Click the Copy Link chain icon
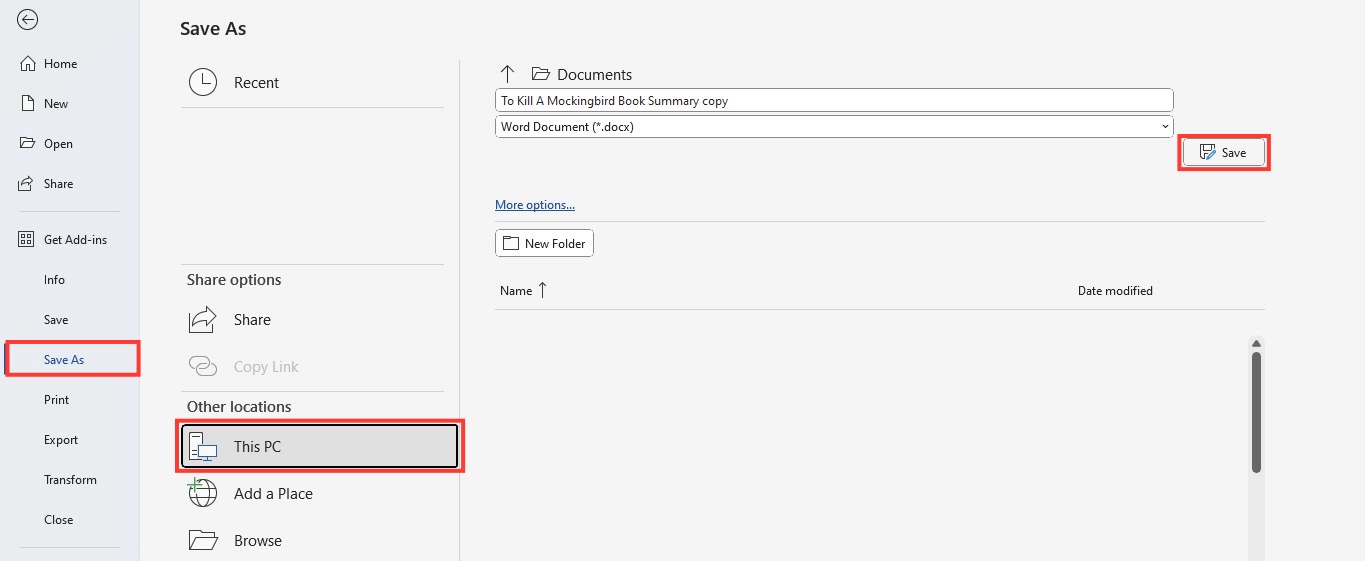Viewport: 1365px width, 561px height. tap(203, 367)
